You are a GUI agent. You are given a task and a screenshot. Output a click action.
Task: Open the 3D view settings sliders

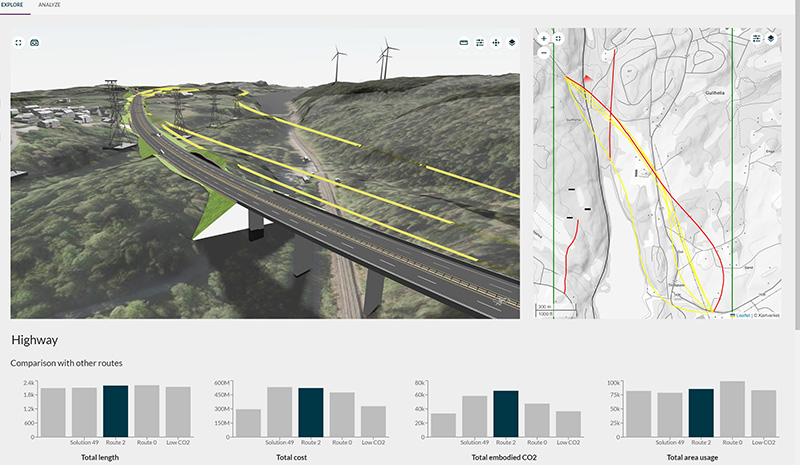pyautogui.click(x=480, y=43)
